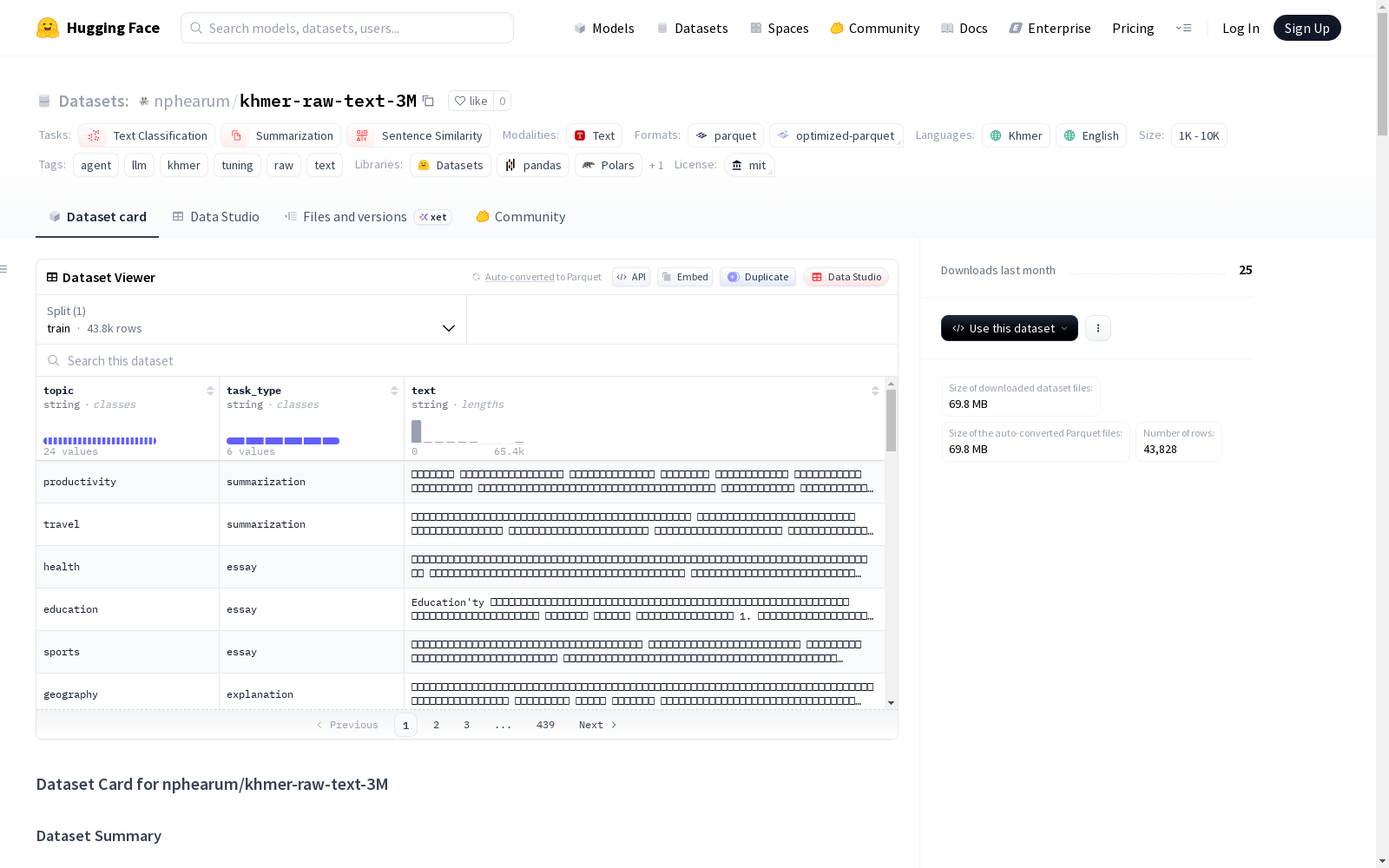Image resolution: width=1389 pixels, height=868 pixels.
Task: Click the agent tag
Action: tap(96, 165)
